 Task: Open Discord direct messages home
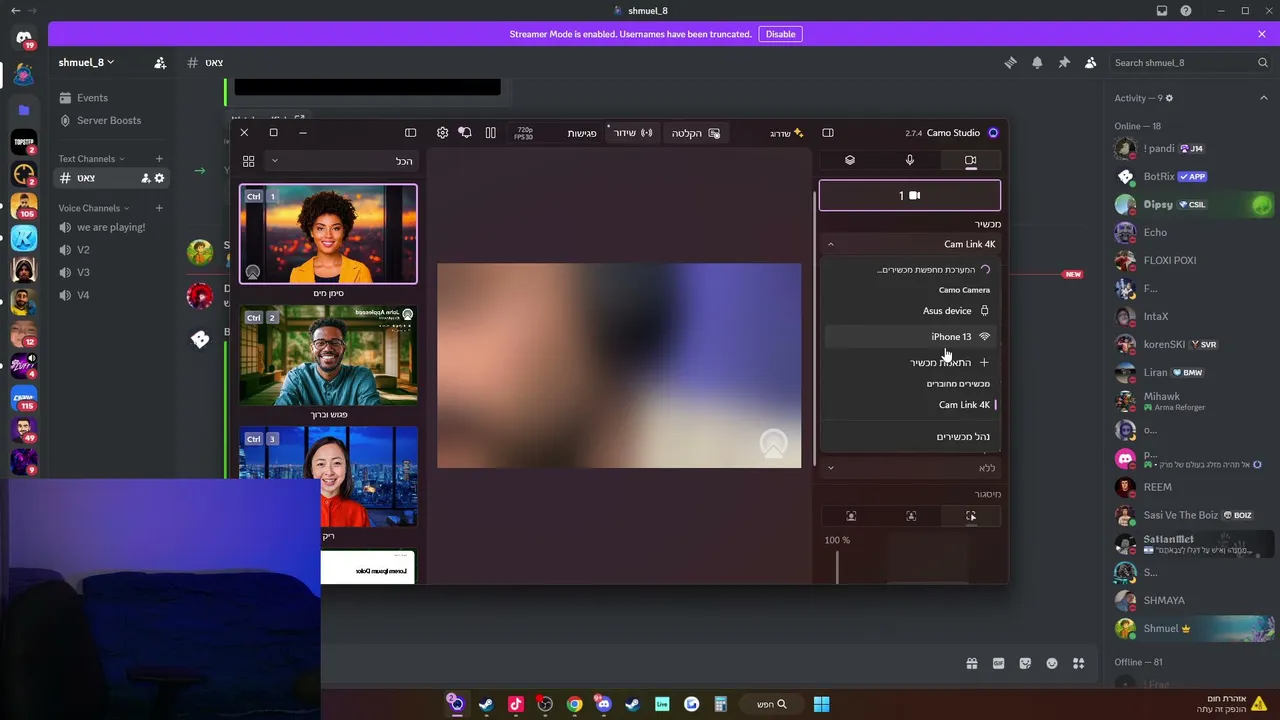tap(24, 40)
